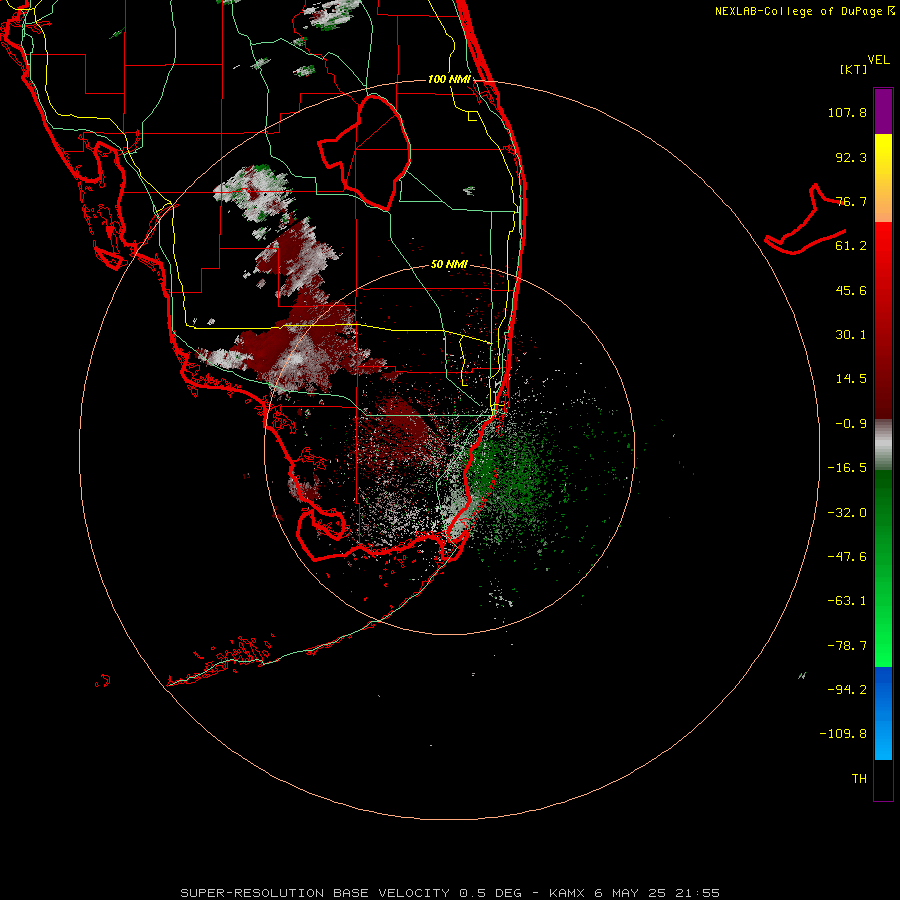The image size is (900, 900).
Task: Click the 100 NMI range ring label
Action: 449,79
